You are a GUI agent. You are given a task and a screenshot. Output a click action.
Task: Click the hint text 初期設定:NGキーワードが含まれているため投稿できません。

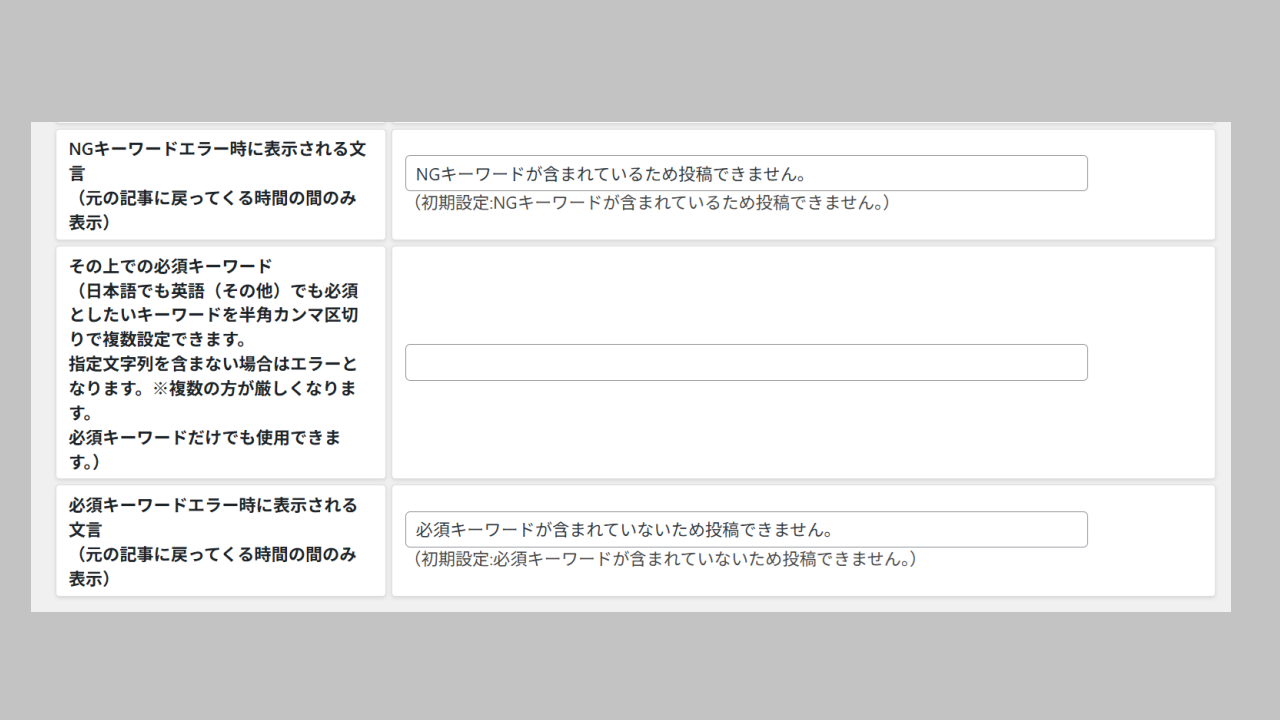pos(651,203)
